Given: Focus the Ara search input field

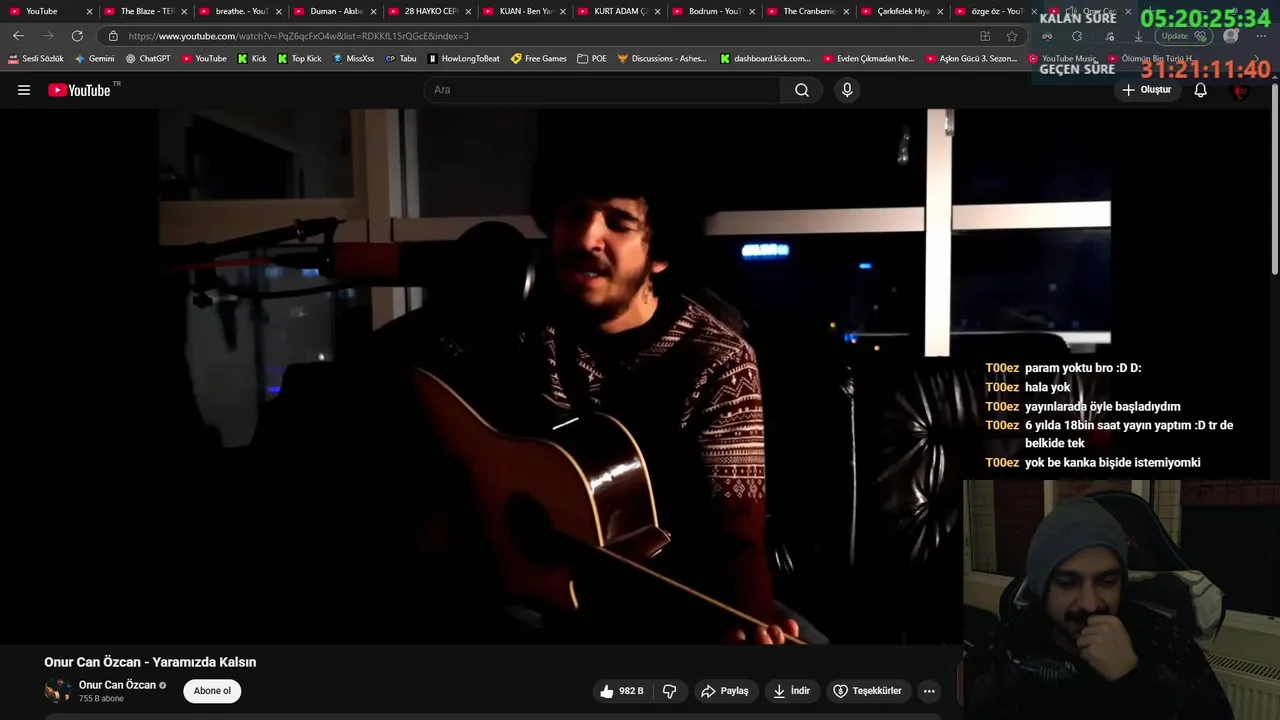Looking at the screenshot, I should (x=603, y=90).
